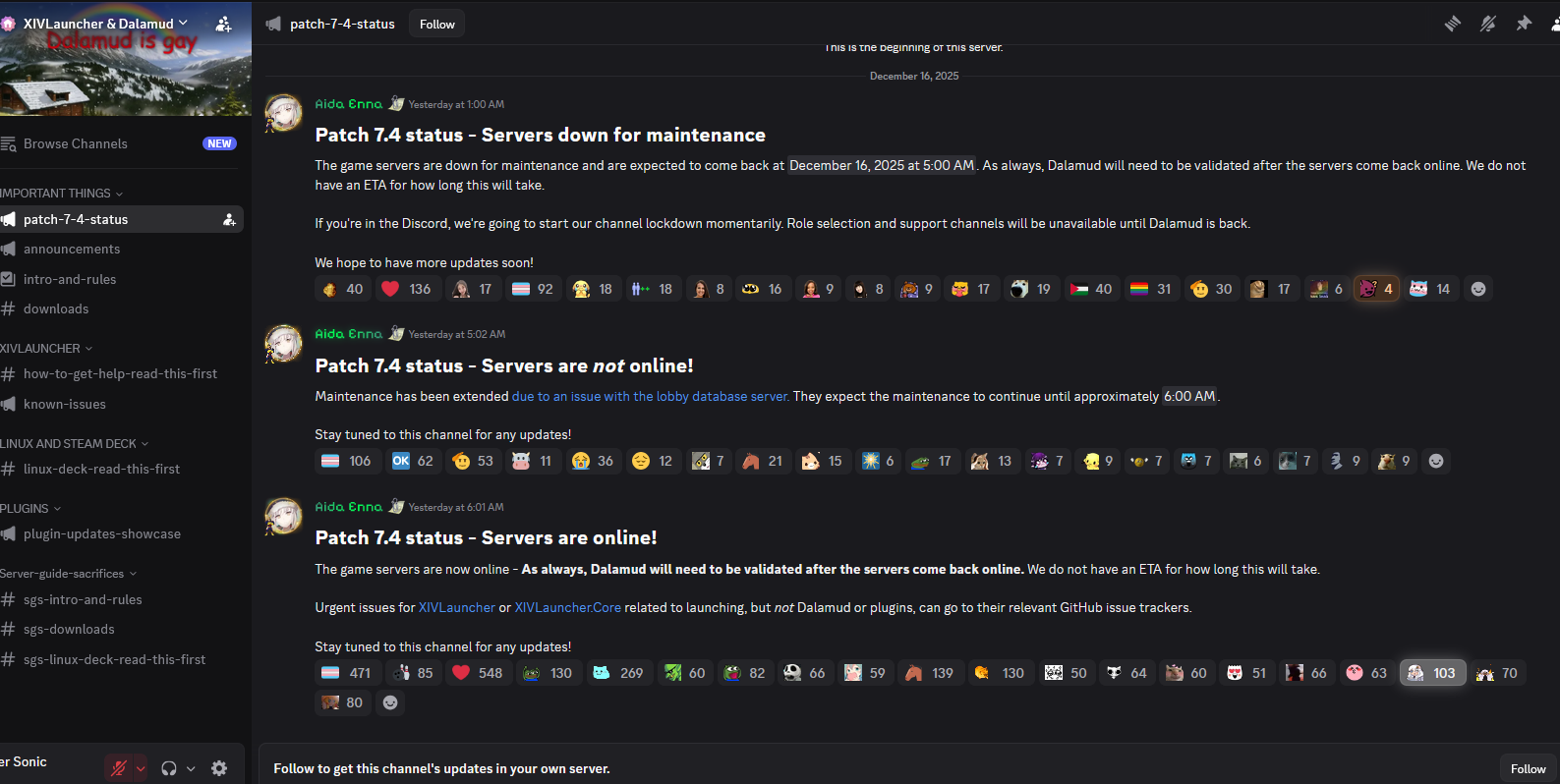Toggle the reaction showing 80
The height and width of the screenshot is (784, 1560).
click(343, 702)
